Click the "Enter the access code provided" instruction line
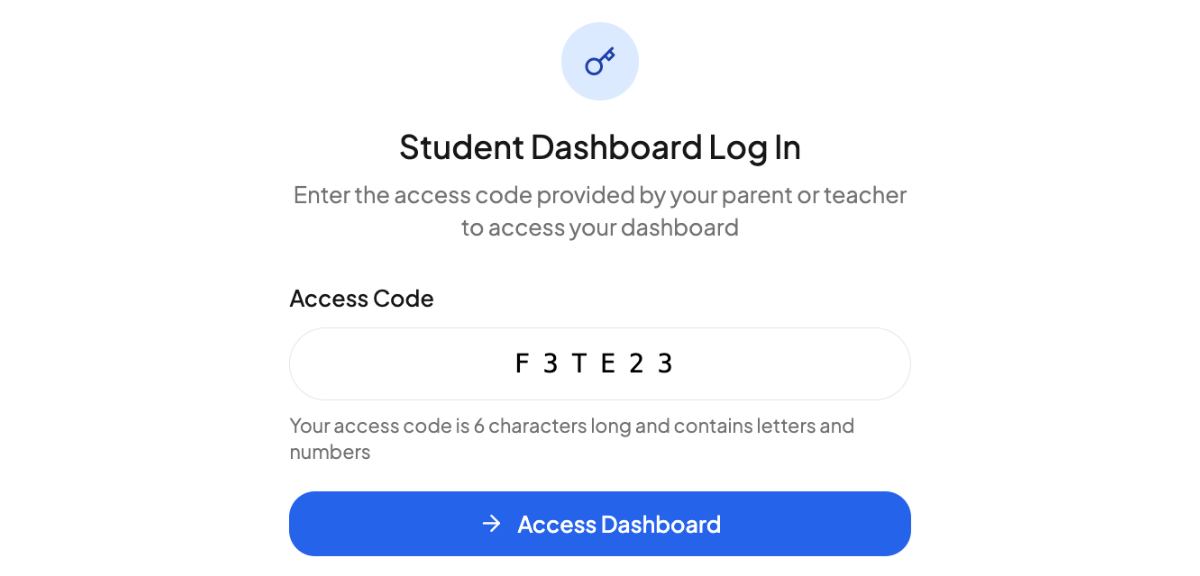The height and width of the screenshot is (576, 1200). [x=599, y=195]
